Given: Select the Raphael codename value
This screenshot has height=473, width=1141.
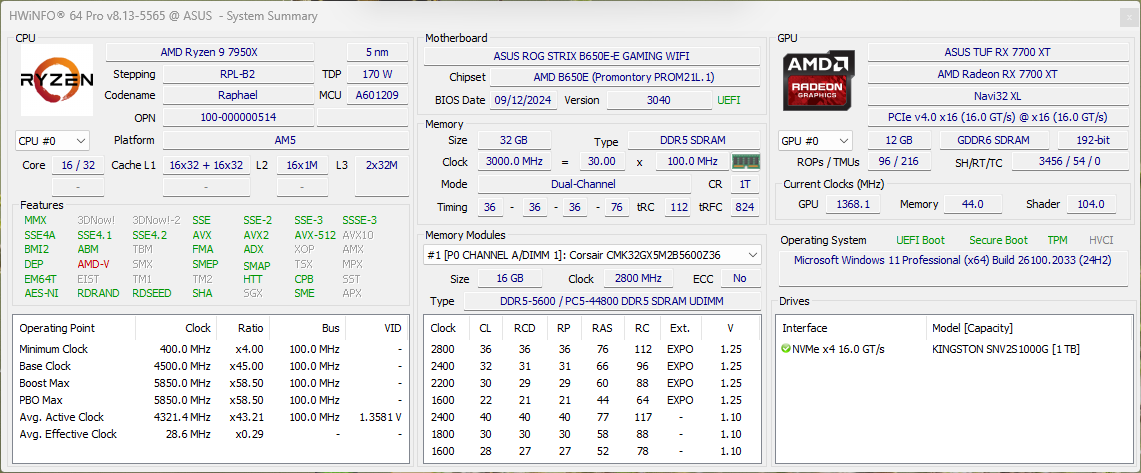Looking at the screenshot, I should click(238, 95).
